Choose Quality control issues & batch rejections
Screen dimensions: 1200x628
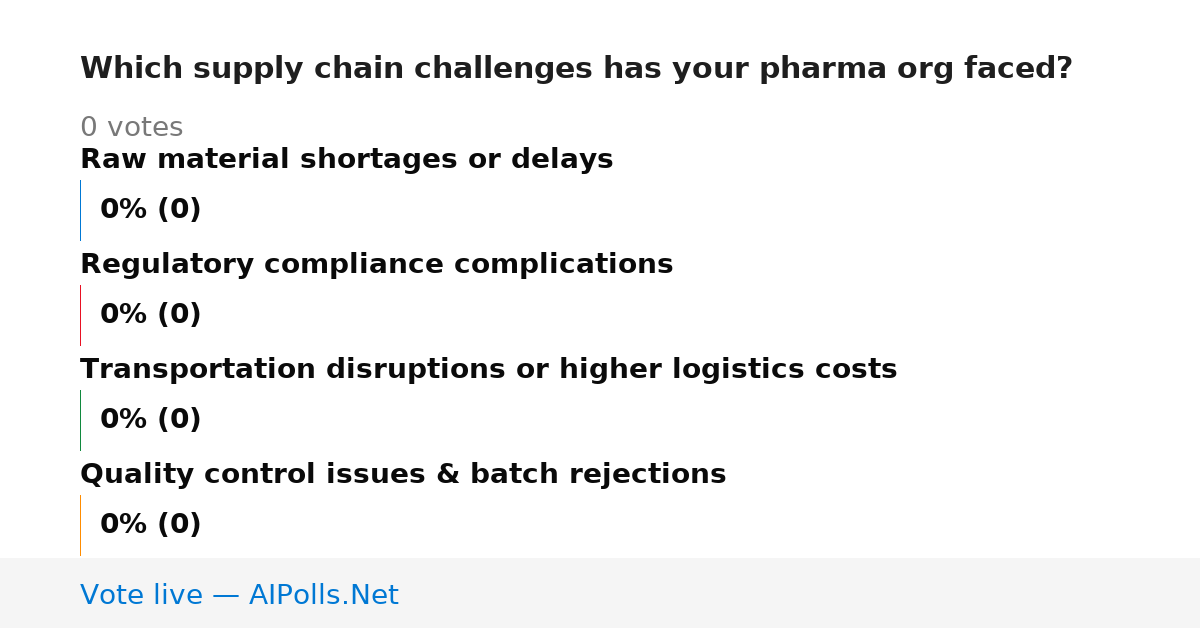[x=403, y=475]
